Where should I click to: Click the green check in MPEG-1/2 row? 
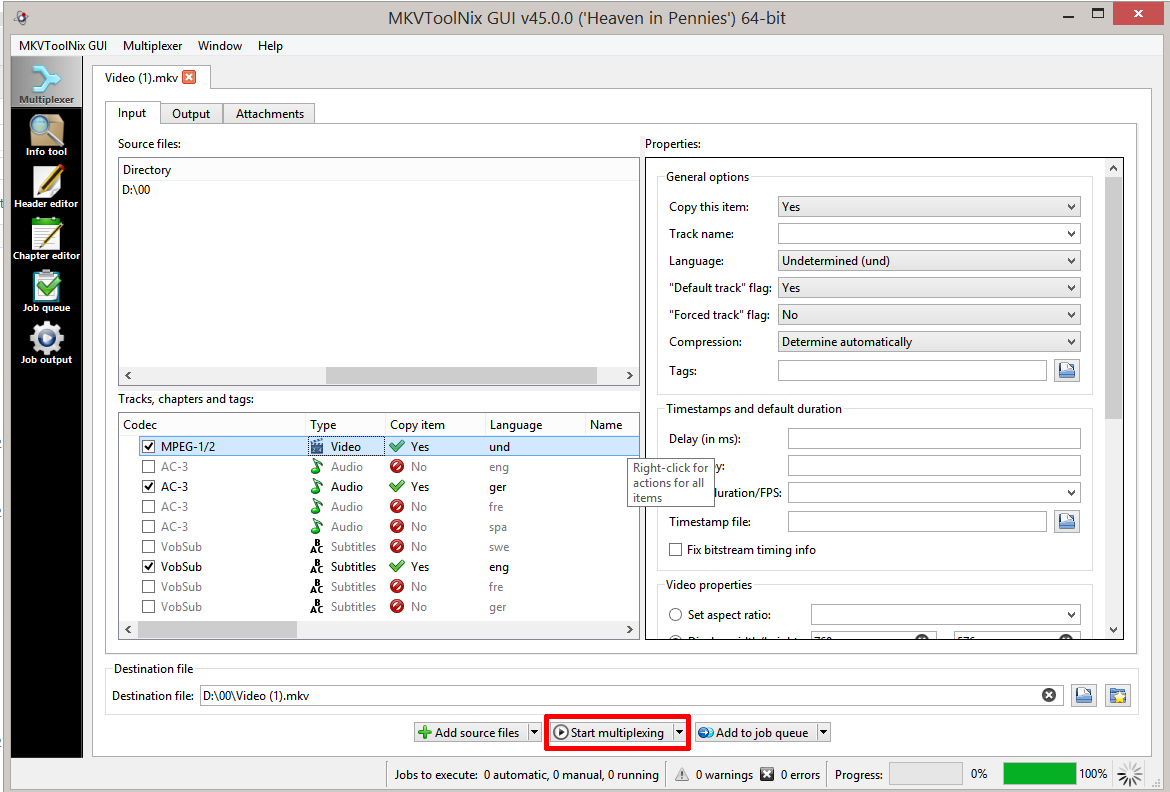[x=397, y=446]
